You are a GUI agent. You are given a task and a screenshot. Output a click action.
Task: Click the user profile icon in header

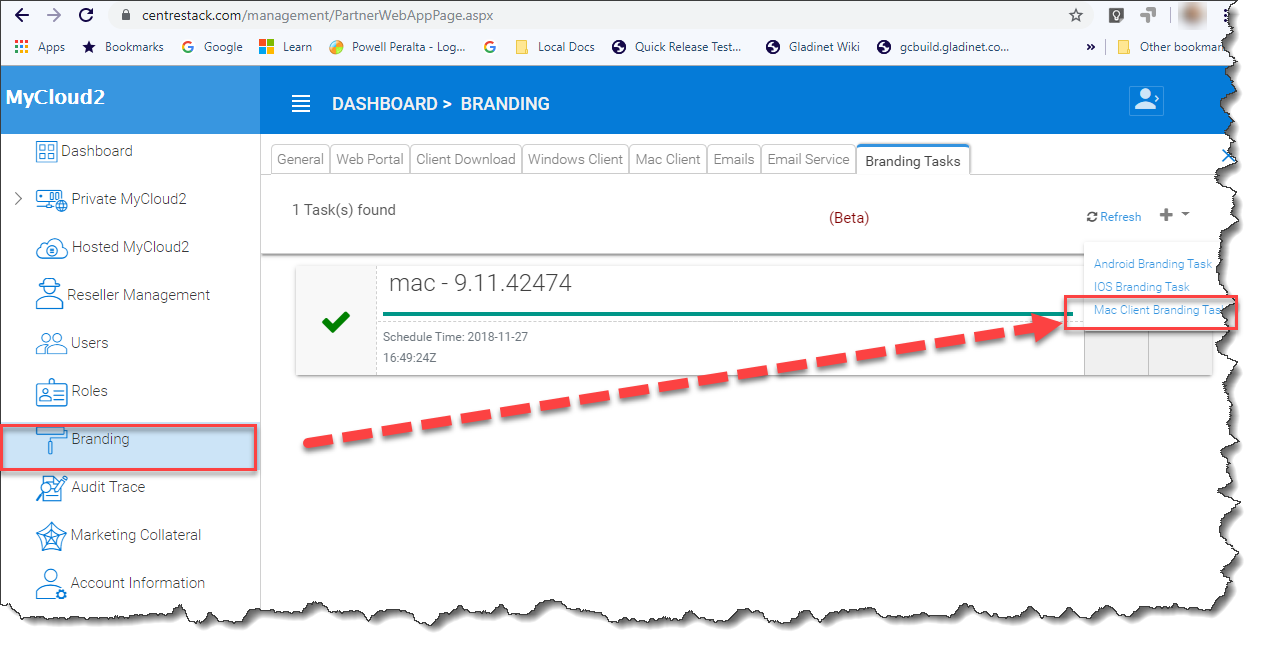click(x=1146, y=101)
